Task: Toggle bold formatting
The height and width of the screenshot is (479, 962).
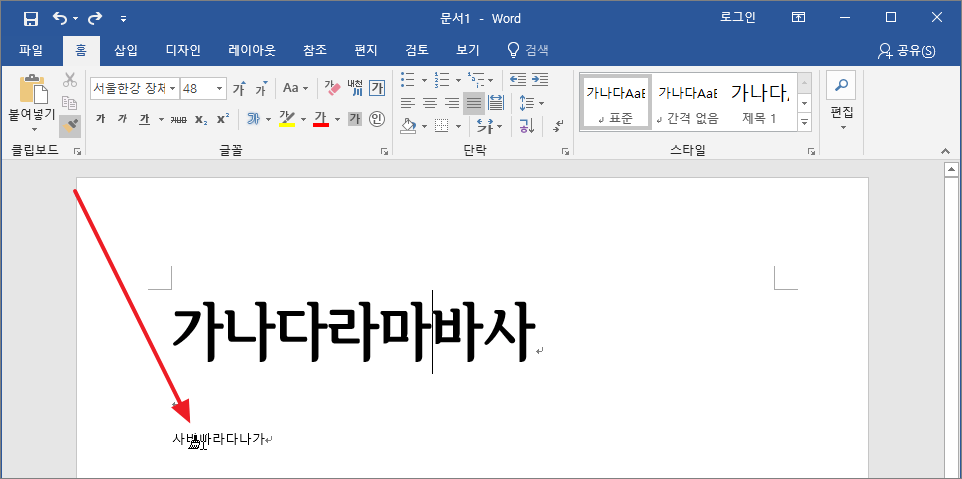Action: pyautogui.click(x=100, y=119)
